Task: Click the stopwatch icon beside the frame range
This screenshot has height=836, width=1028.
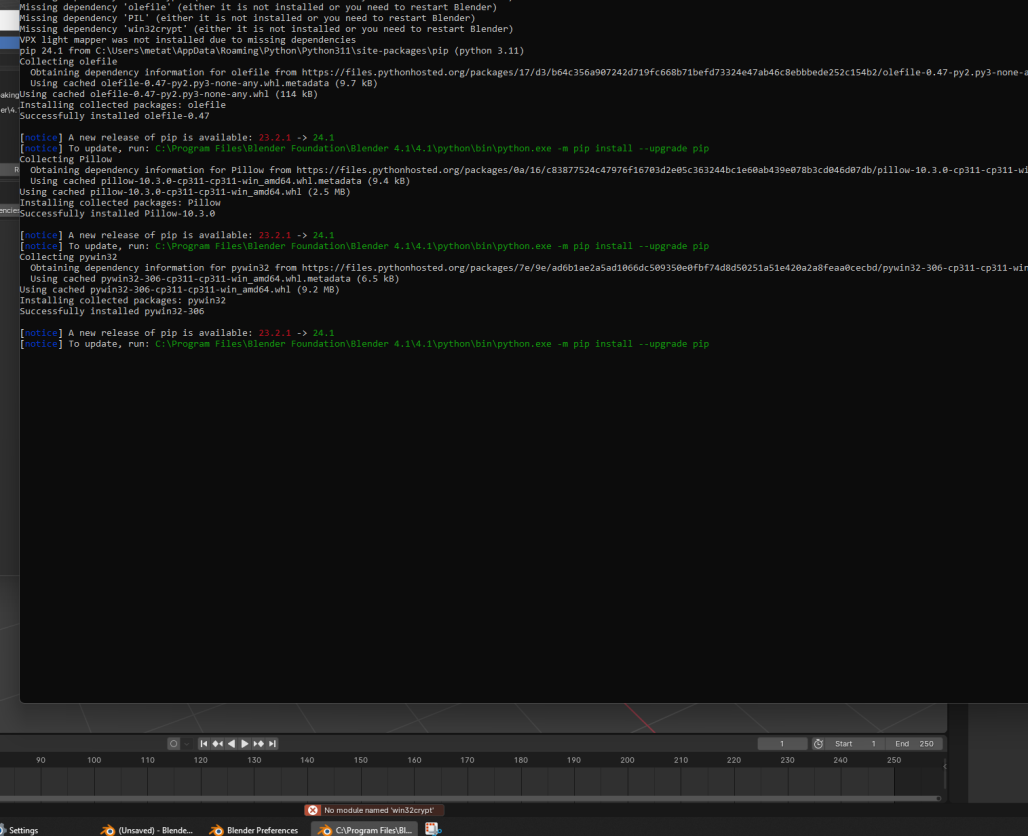Action: (x=818, y=743)
